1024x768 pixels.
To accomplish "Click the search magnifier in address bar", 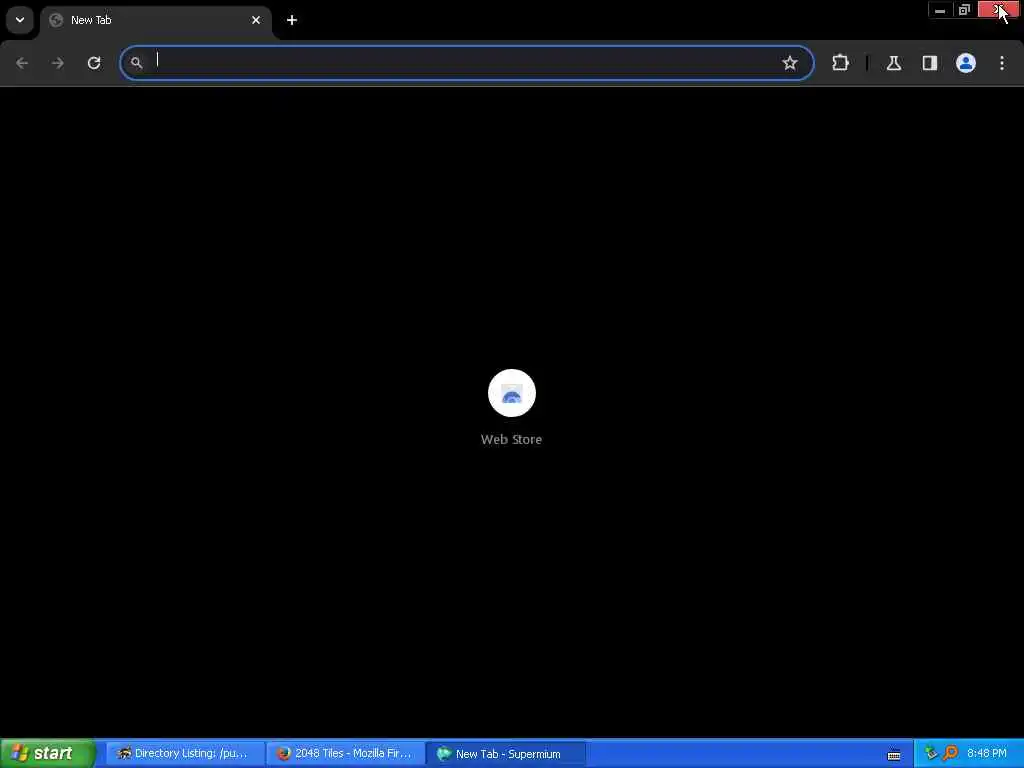I will tap(136, 63).
